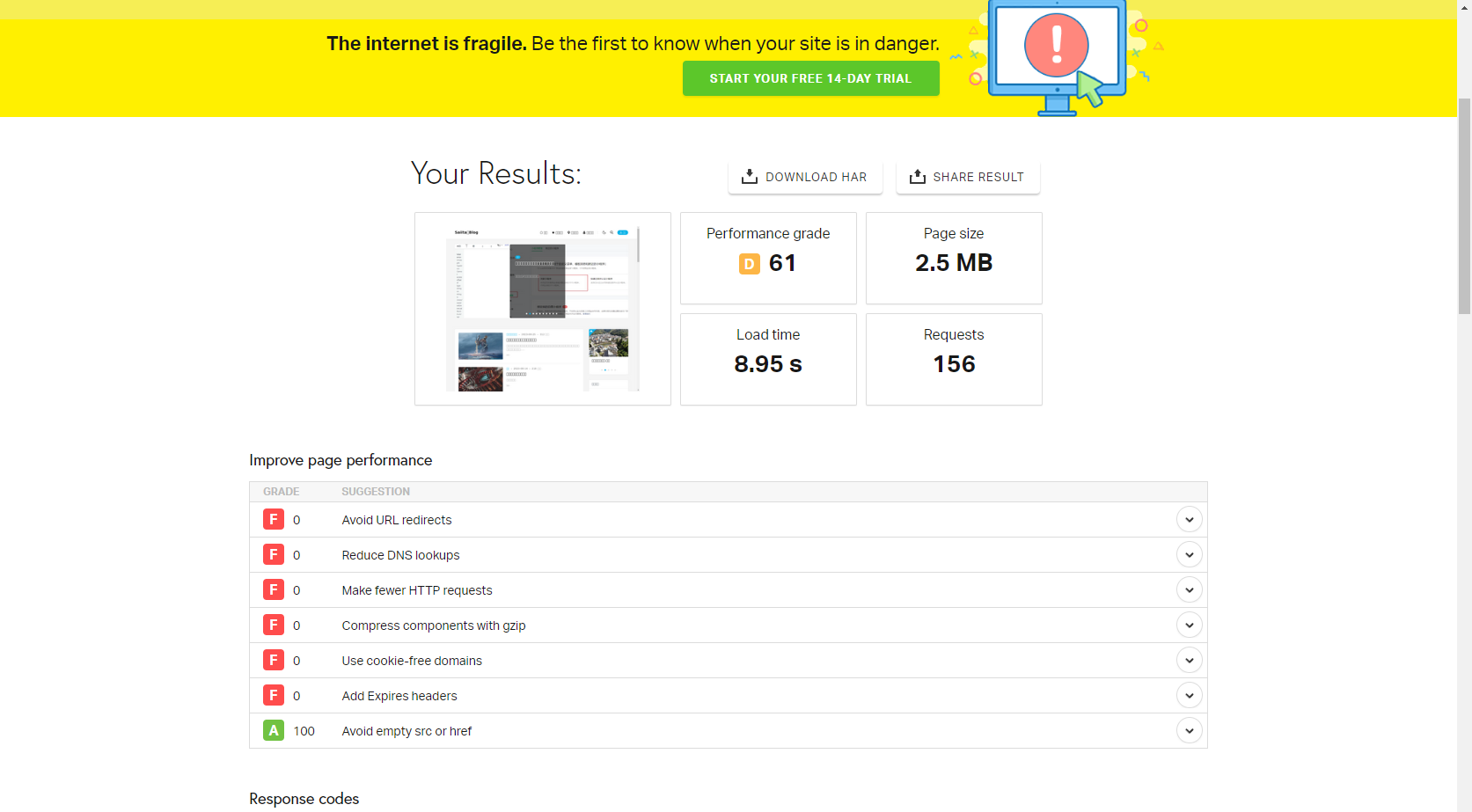Expand the Avoid URL redirects suggestion
The image size is (1472, 812).
pyautogui.click(x=1189, y=520)
